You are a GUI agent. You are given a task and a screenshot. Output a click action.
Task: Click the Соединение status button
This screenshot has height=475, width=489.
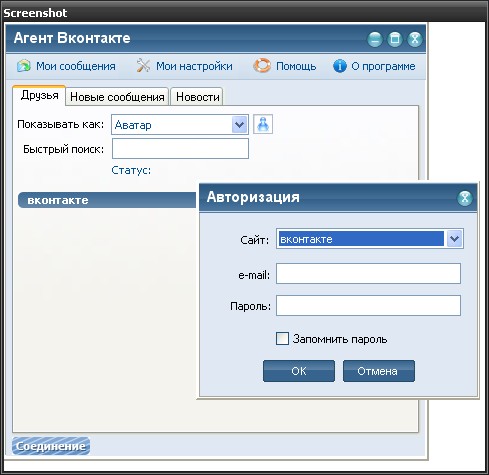coord(51,446)
